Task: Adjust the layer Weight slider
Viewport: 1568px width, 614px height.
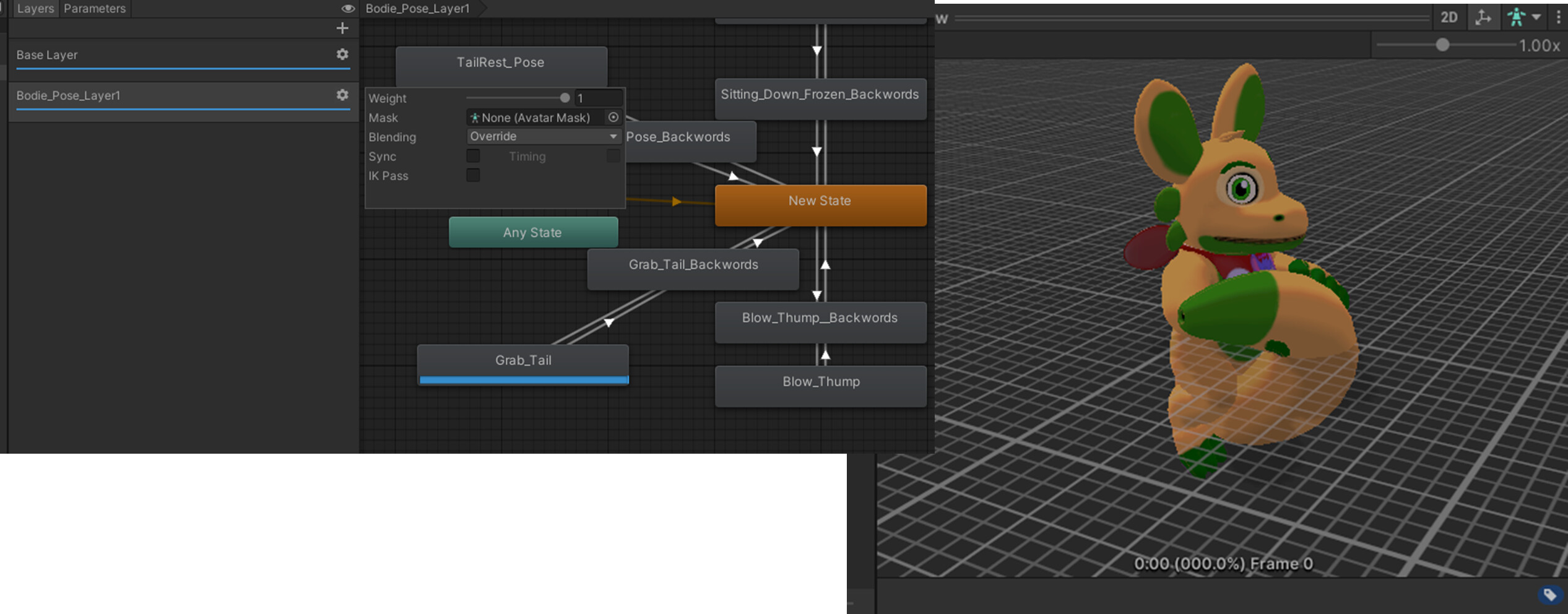Action: pyautogui.click(x=518, y=98)
